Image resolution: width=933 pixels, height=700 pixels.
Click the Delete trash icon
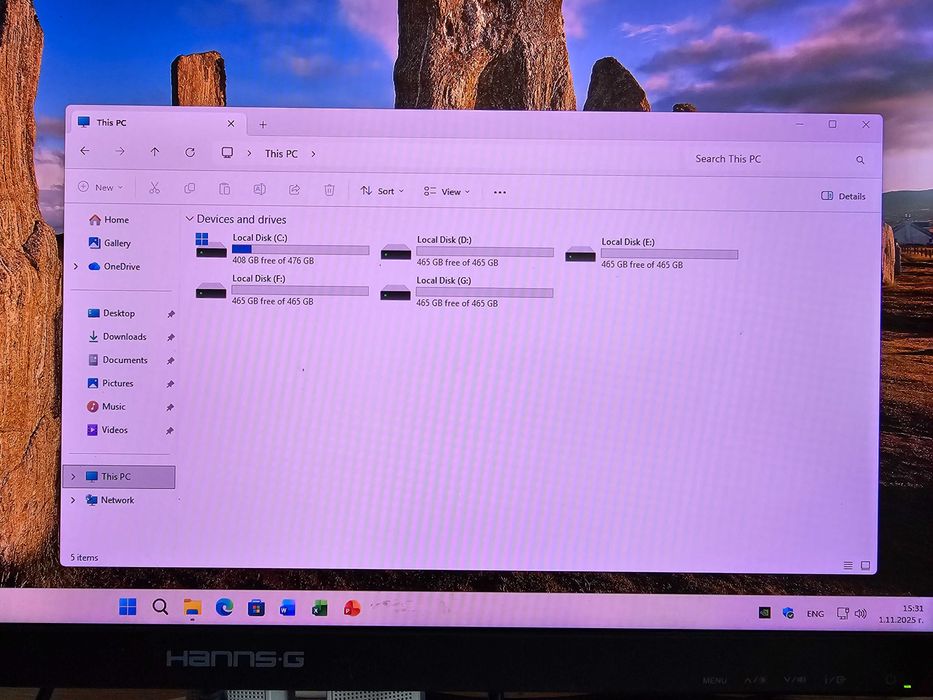point(329,190)
